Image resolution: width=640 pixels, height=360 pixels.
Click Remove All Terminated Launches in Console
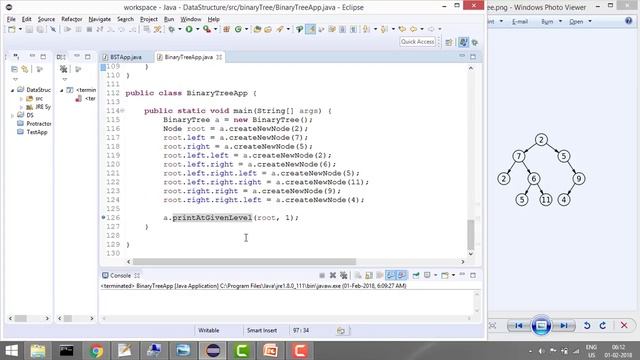344,276
